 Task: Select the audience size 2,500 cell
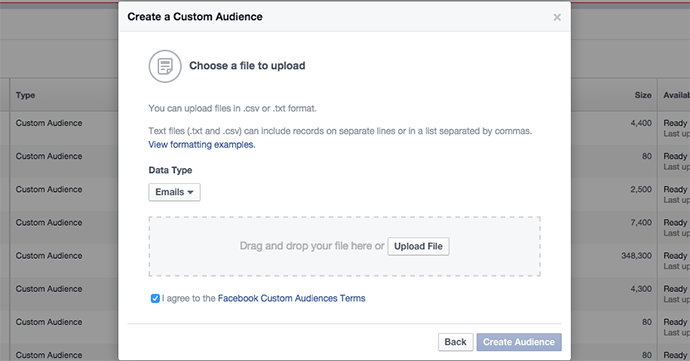pyautogui.click(x=641, y=189)
